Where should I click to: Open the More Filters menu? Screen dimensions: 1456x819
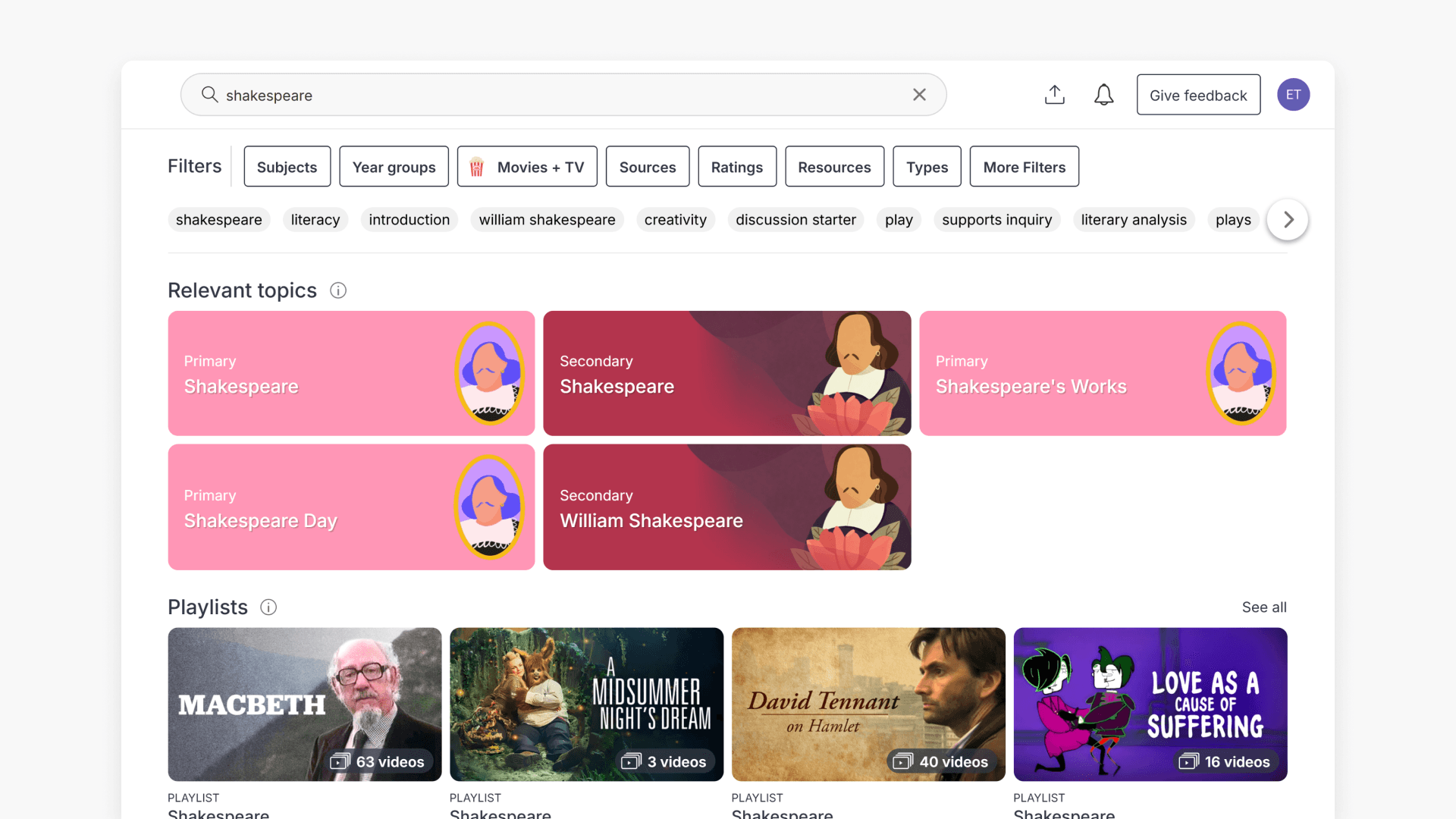coord(1024,167)
